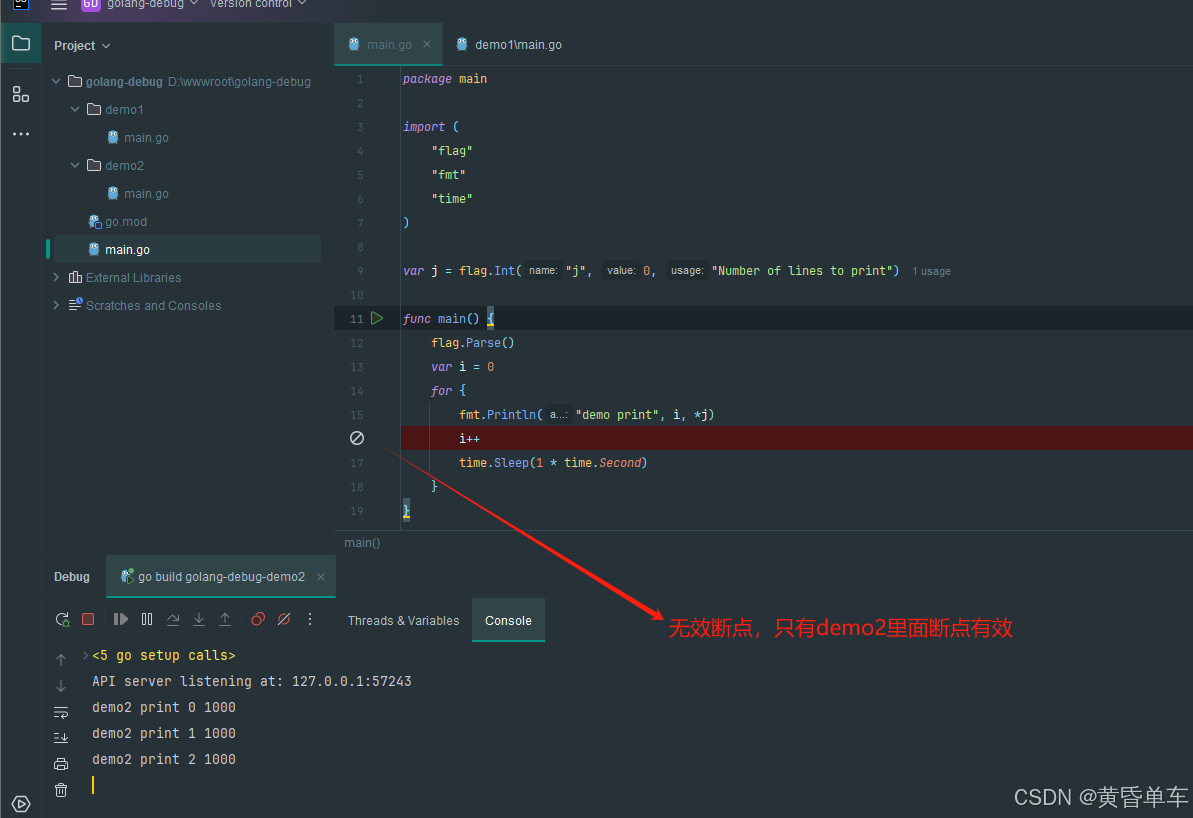Screen dimensions: 1193x818
Task: Switch to Threads & Variables tab
Action: tap(403, 621)
